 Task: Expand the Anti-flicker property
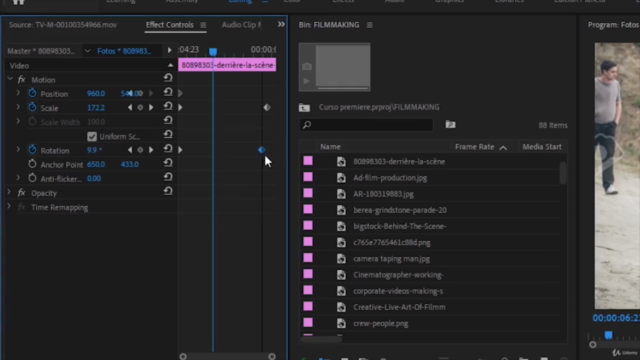(x=18, y=178)
